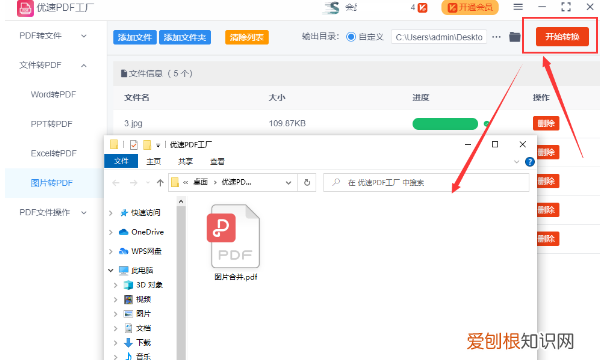Image resolution: width=600 pixels, height=360 pixels.
Task: Click the folder icon in Explorer address bar
Action: 175,182
